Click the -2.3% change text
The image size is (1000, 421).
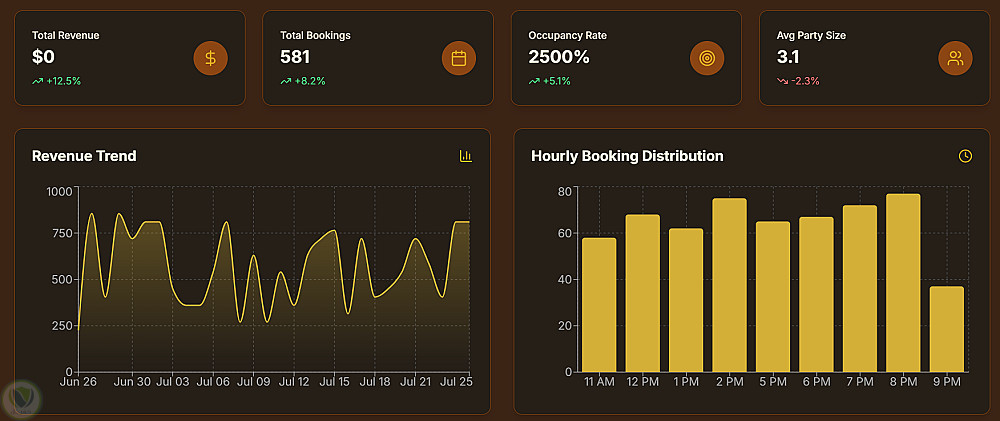point(805,82)
